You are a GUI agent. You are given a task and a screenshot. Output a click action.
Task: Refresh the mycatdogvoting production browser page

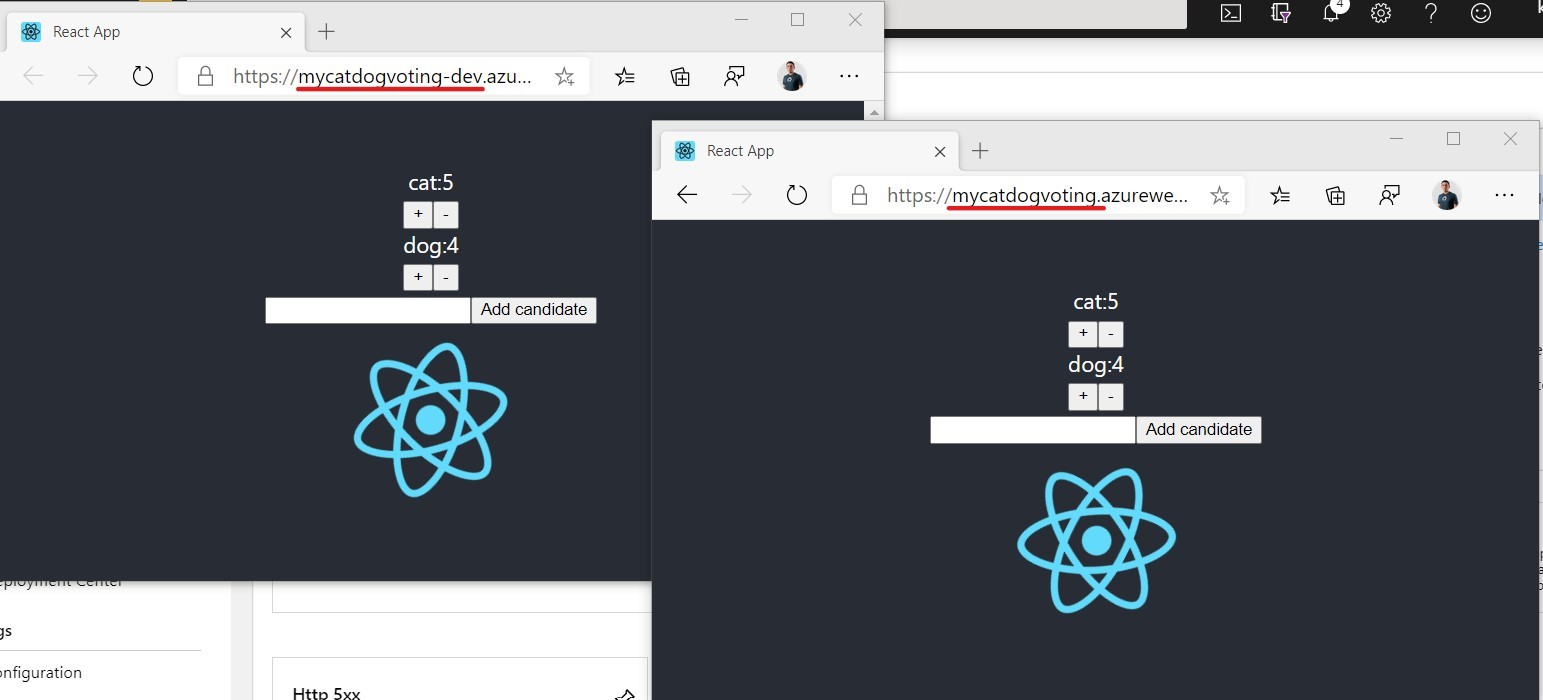(797, 195)
